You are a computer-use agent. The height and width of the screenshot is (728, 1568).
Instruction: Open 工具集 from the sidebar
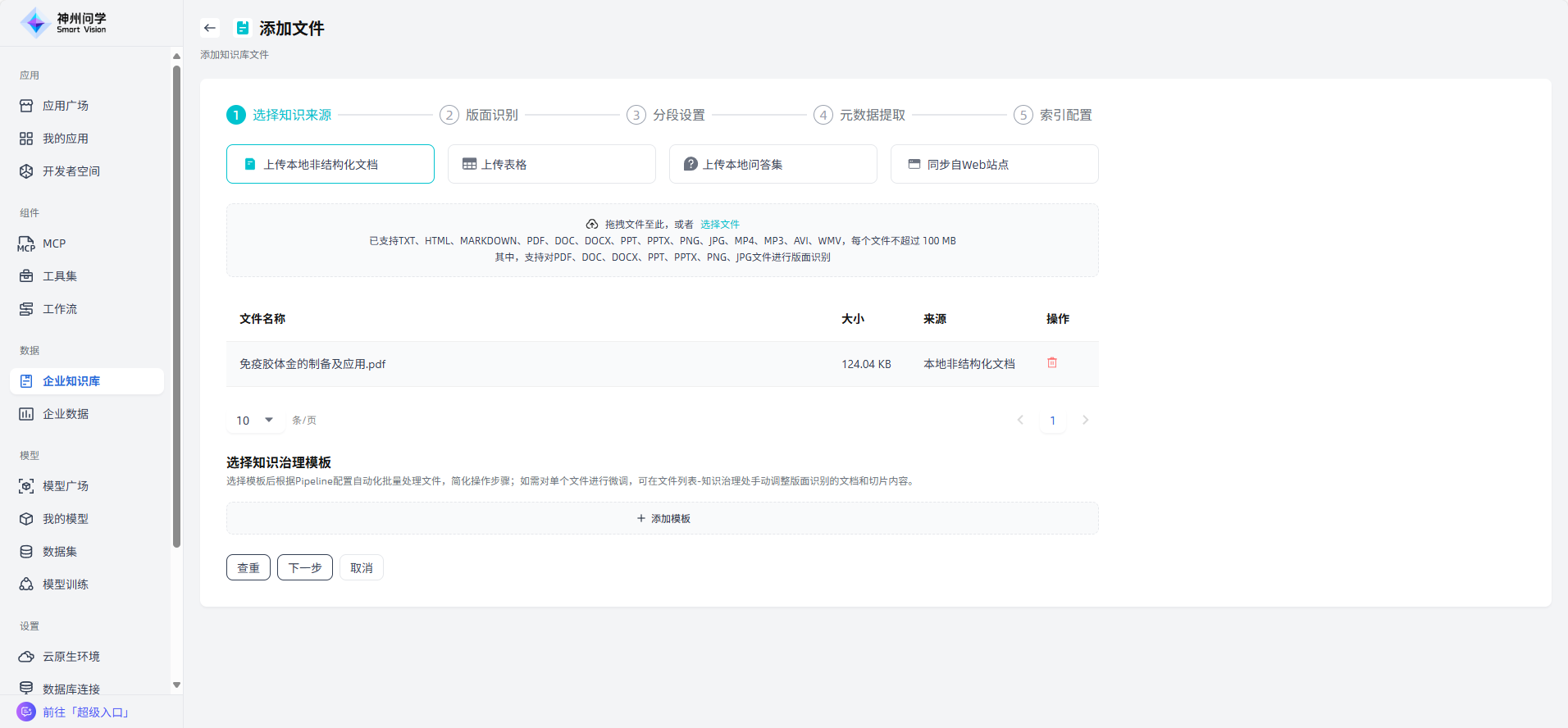(59, 276)
